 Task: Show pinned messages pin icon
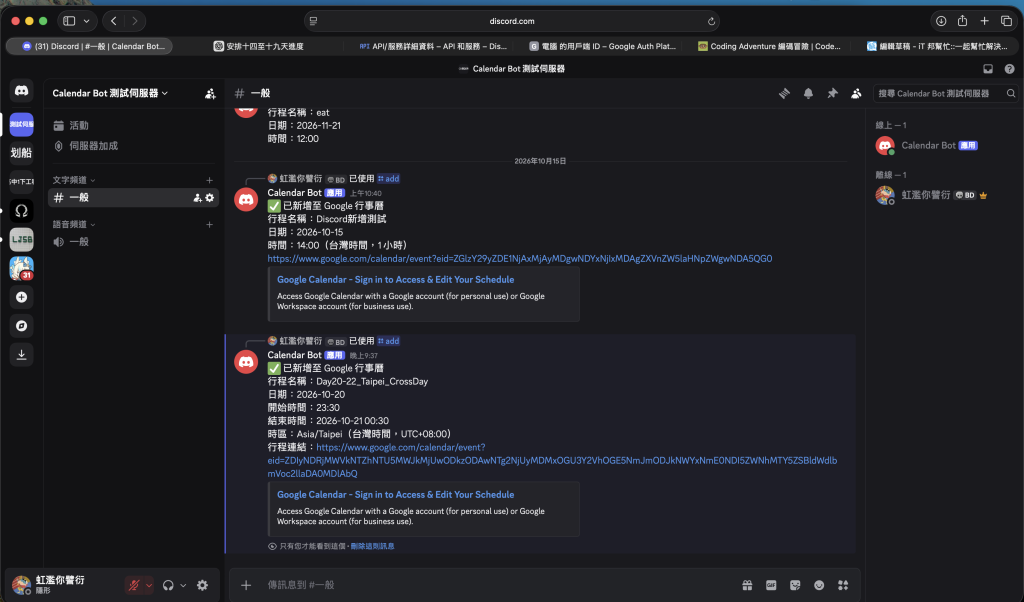(832, 93)
